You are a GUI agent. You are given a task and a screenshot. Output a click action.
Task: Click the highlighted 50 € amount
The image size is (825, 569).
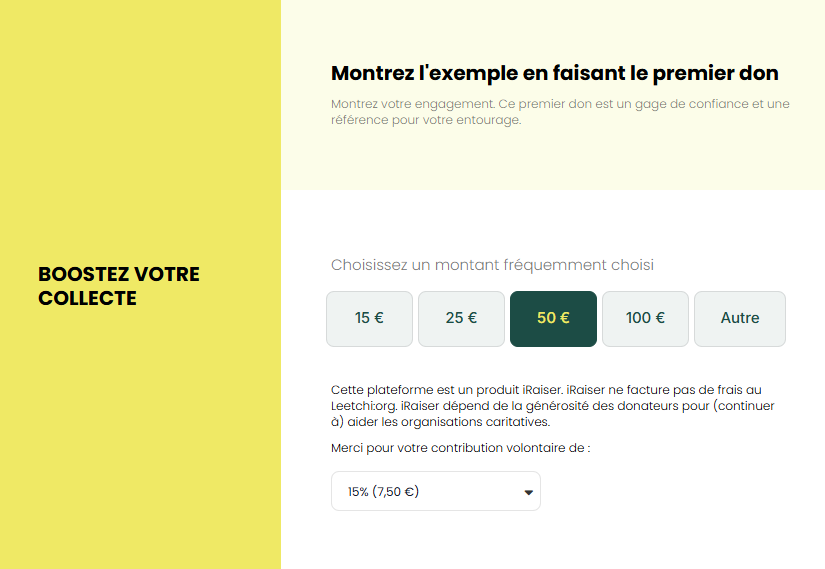point(553,319)
